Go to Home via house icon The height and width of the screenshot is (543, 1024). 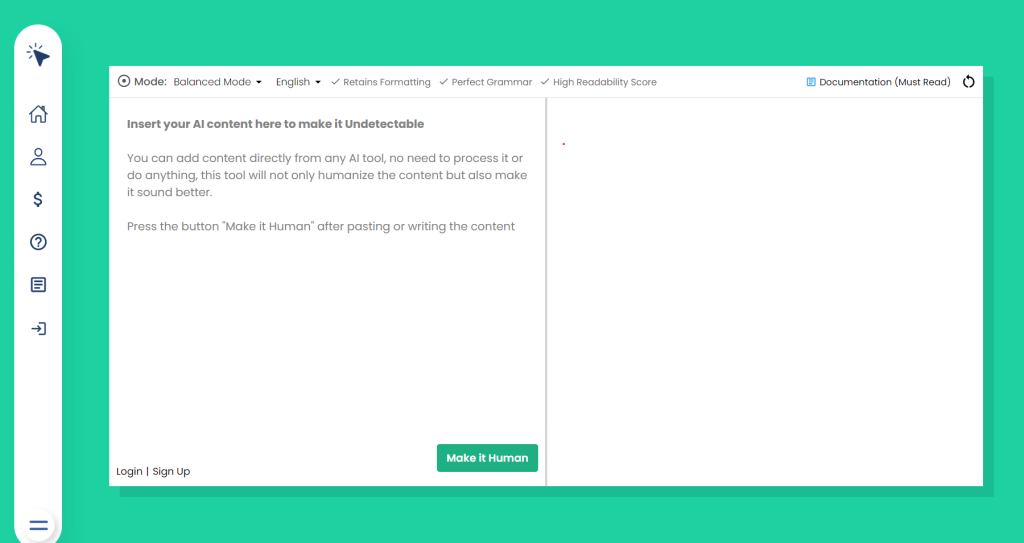[x=39, y=114]
